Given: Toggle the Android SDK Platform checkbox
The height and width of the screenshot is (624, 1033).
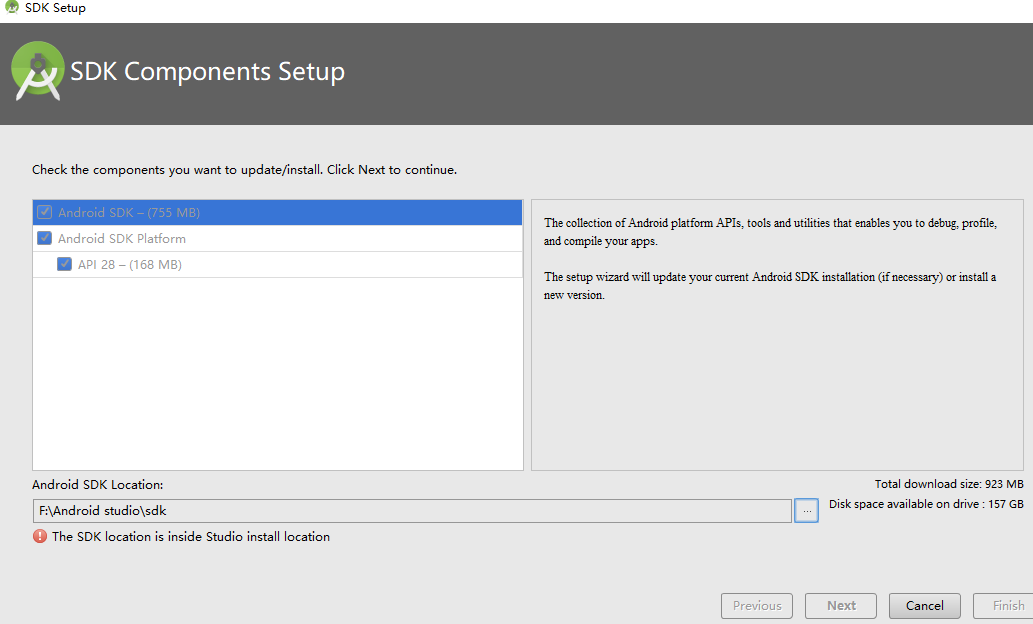Looking at the screenshot, I should (45, 238).
